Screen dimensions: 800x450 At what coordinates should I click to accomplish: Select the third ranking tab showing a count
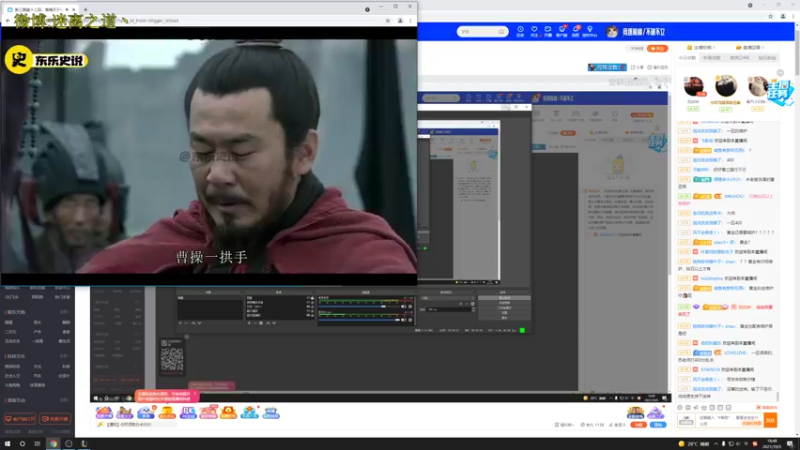pos(739,58)
